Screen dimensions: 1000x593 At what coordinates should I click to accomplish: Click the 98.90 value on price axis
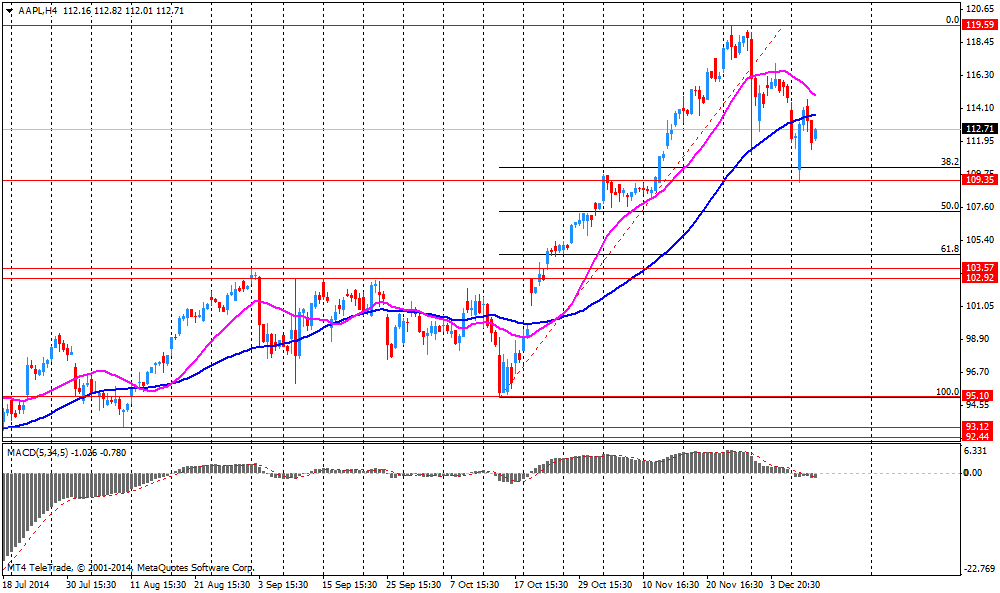(x=980, y=339)
